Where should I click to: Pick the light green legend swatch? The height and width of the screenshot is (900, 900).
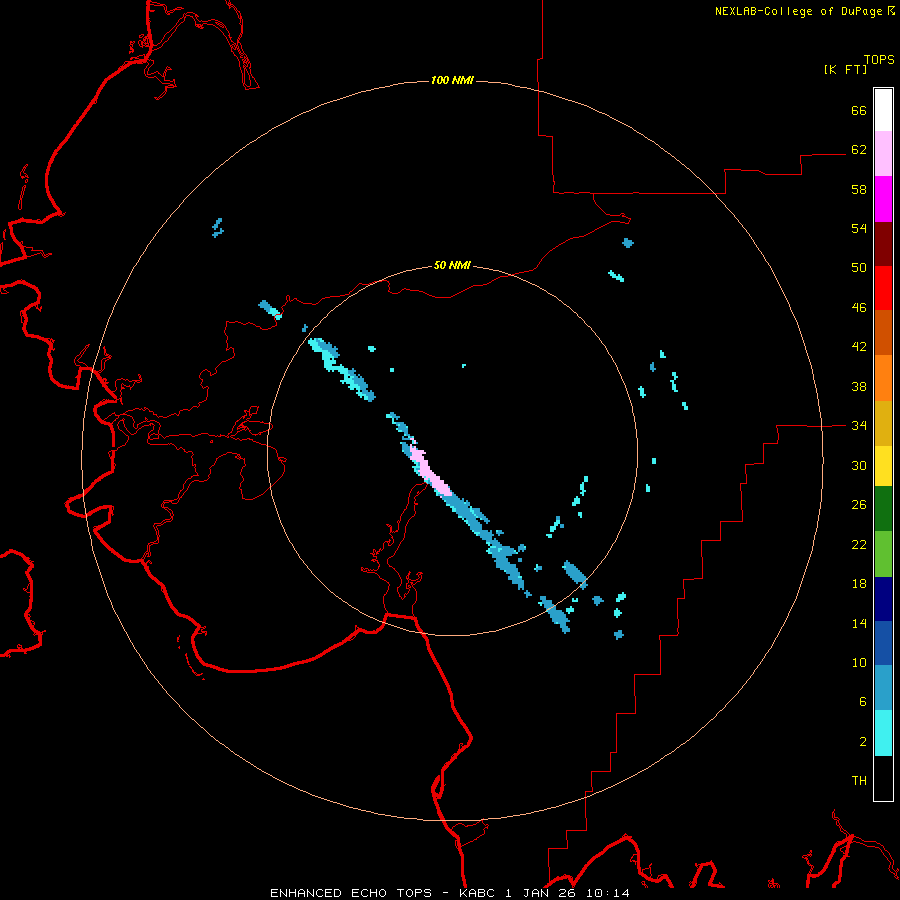883,554
